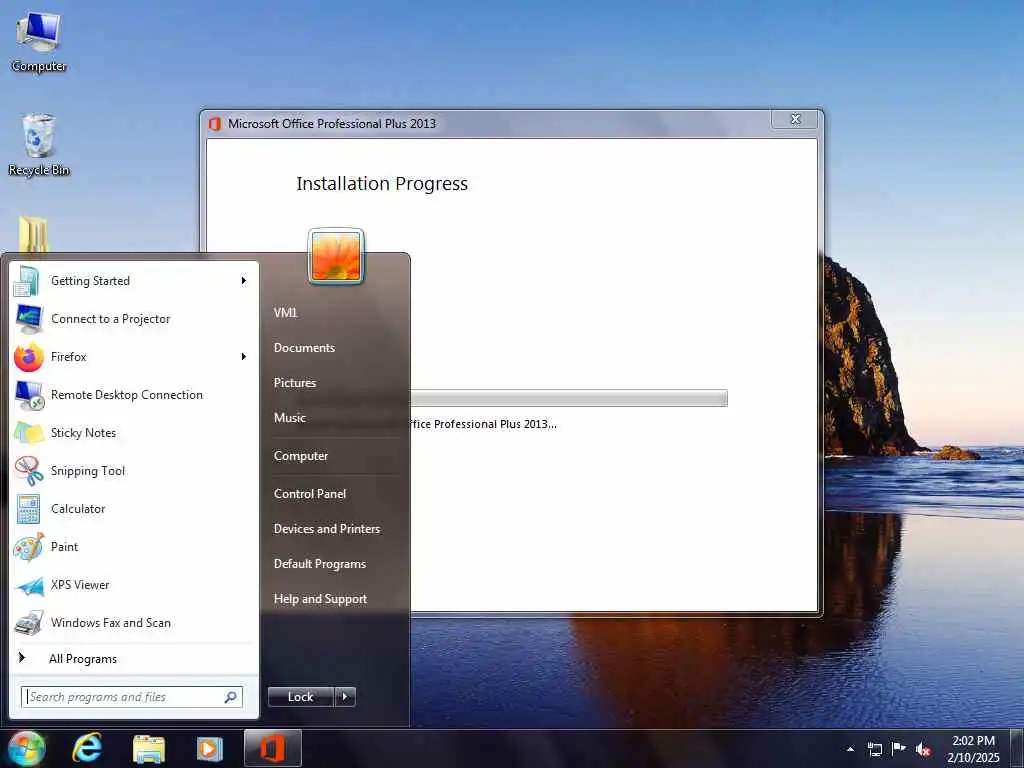The width and height of the screenshot is (1024, 768).
Task: Click the search magnifier icon
Action: [x=231, y=697]
